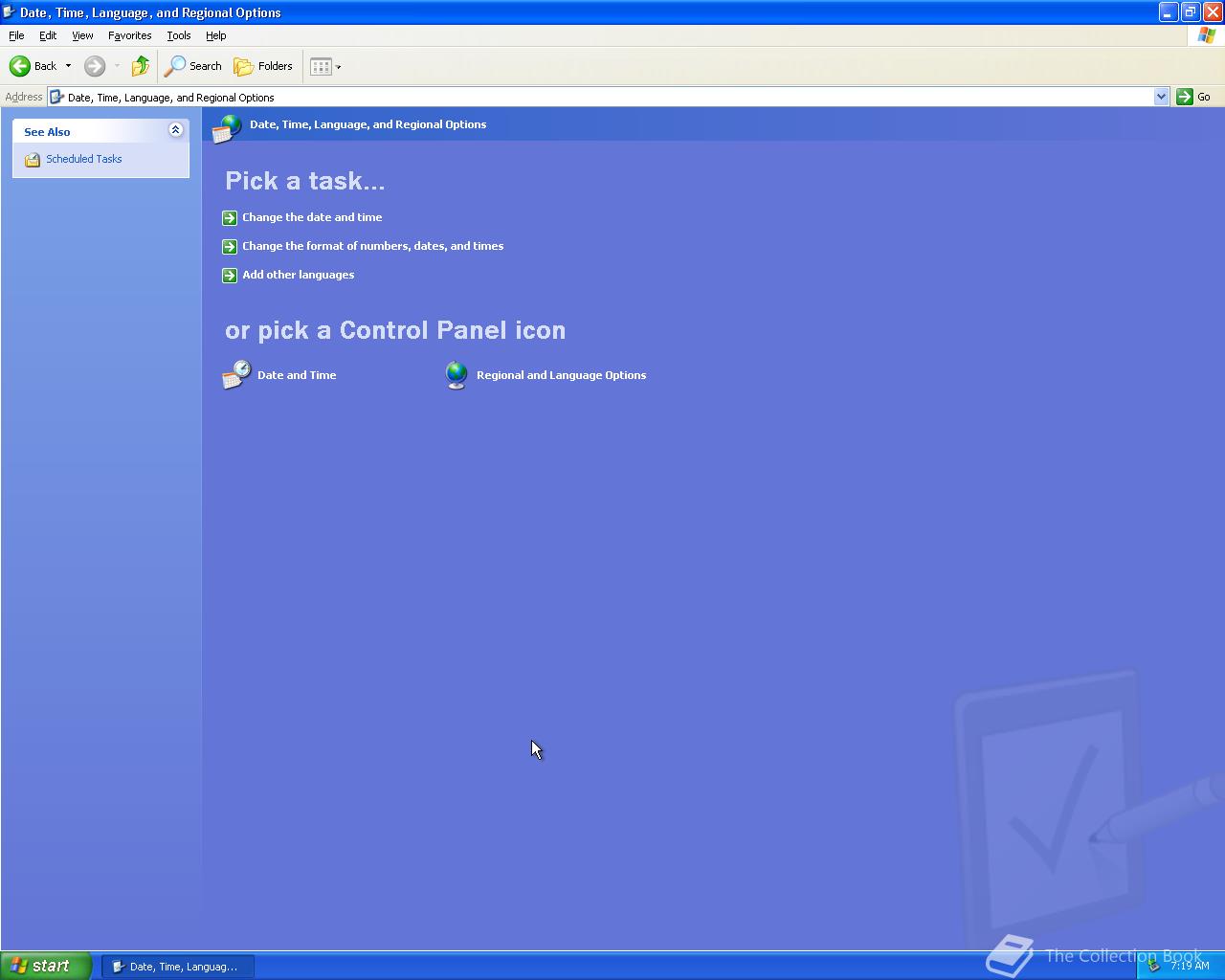Open Regional and Language Options globe icon
This screenshot has width=1225, height=980.
pos(457,375)
